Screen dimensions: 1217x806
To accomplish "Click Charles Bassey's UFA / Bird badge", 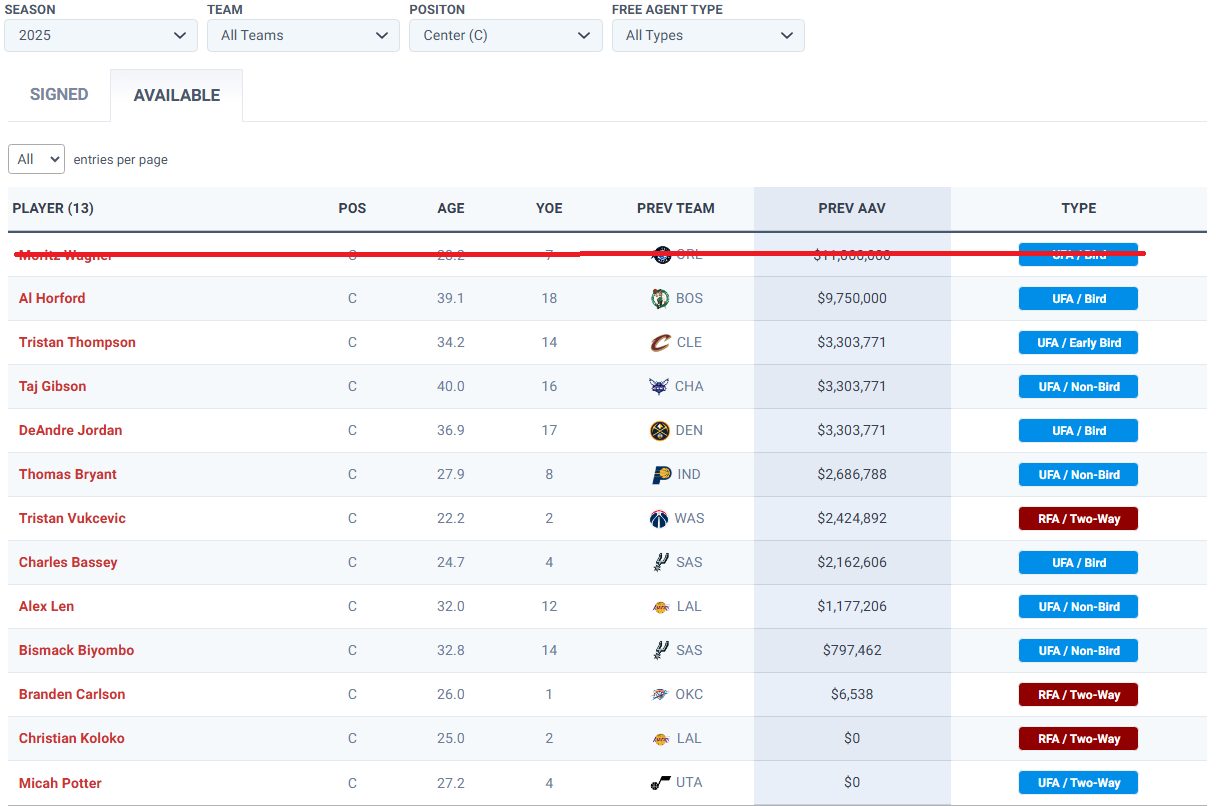I will coord(1078,562).
